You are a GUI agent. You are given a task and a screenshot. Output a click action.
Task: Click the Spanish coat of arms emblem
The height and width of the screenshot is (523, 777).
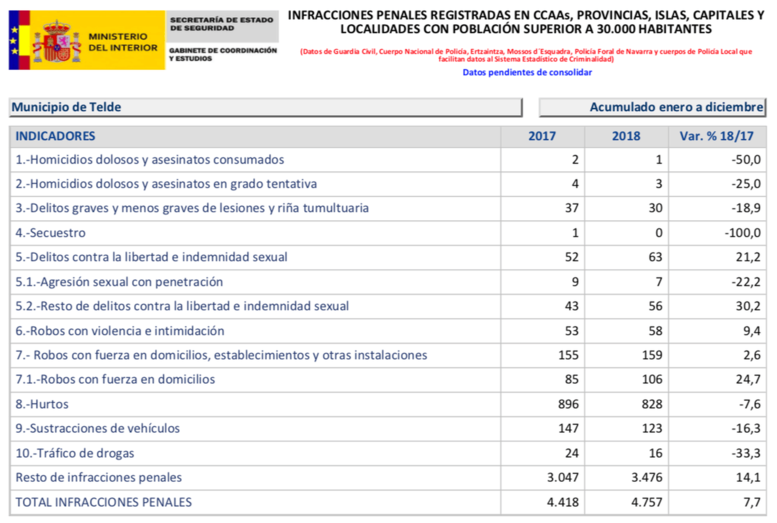(56, 41)
